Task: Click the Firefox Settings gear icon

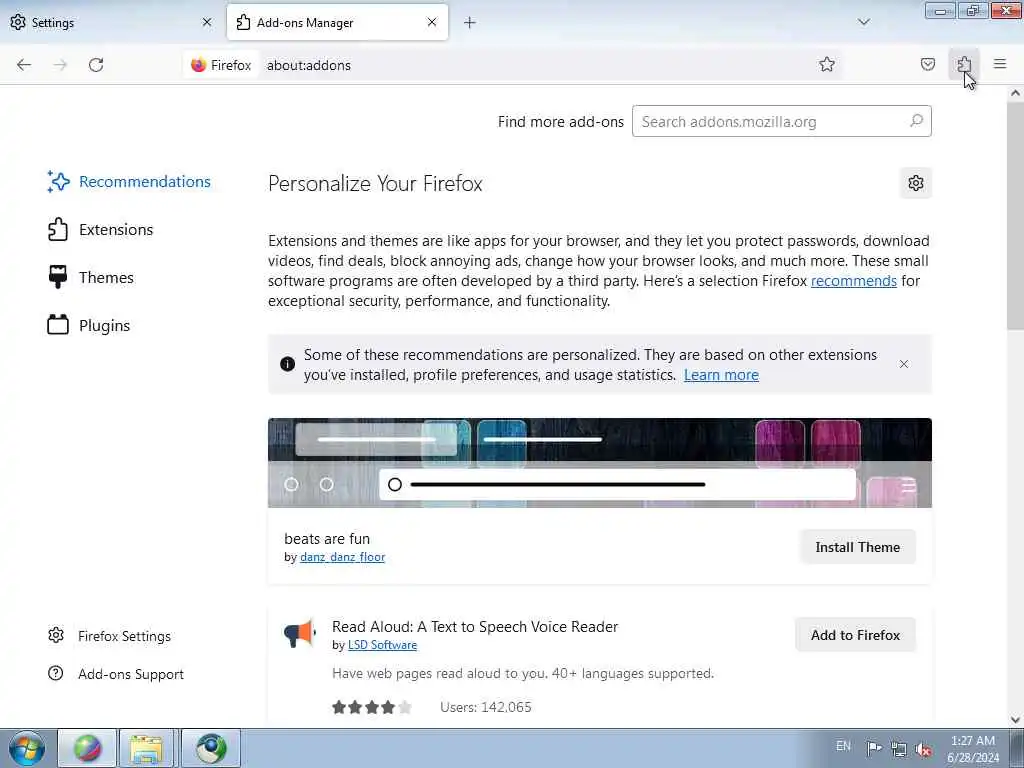Action: (x=56, y=635)
